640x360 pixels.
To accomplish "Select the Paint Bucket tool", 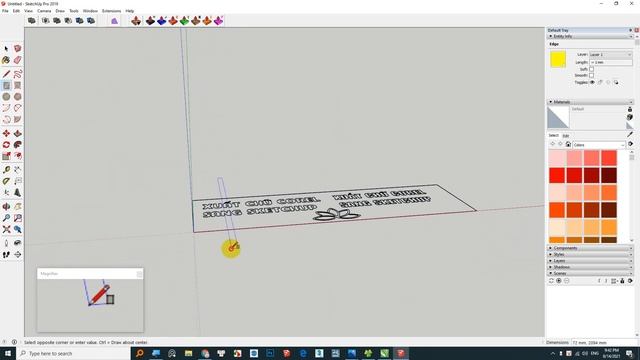I will pos(6,60).
